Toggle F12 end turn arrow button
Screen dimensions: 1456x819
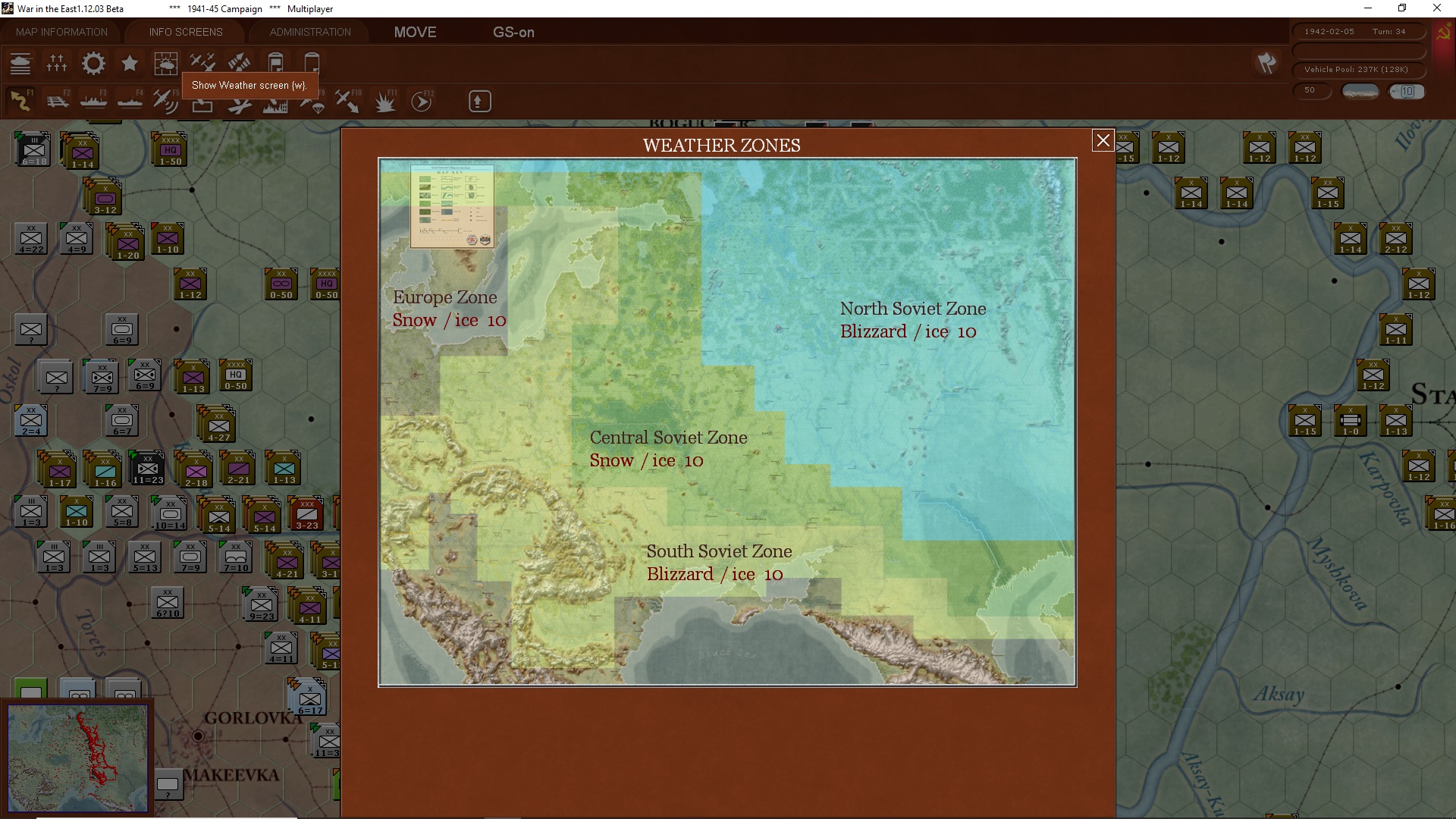(x=422, y=101)
